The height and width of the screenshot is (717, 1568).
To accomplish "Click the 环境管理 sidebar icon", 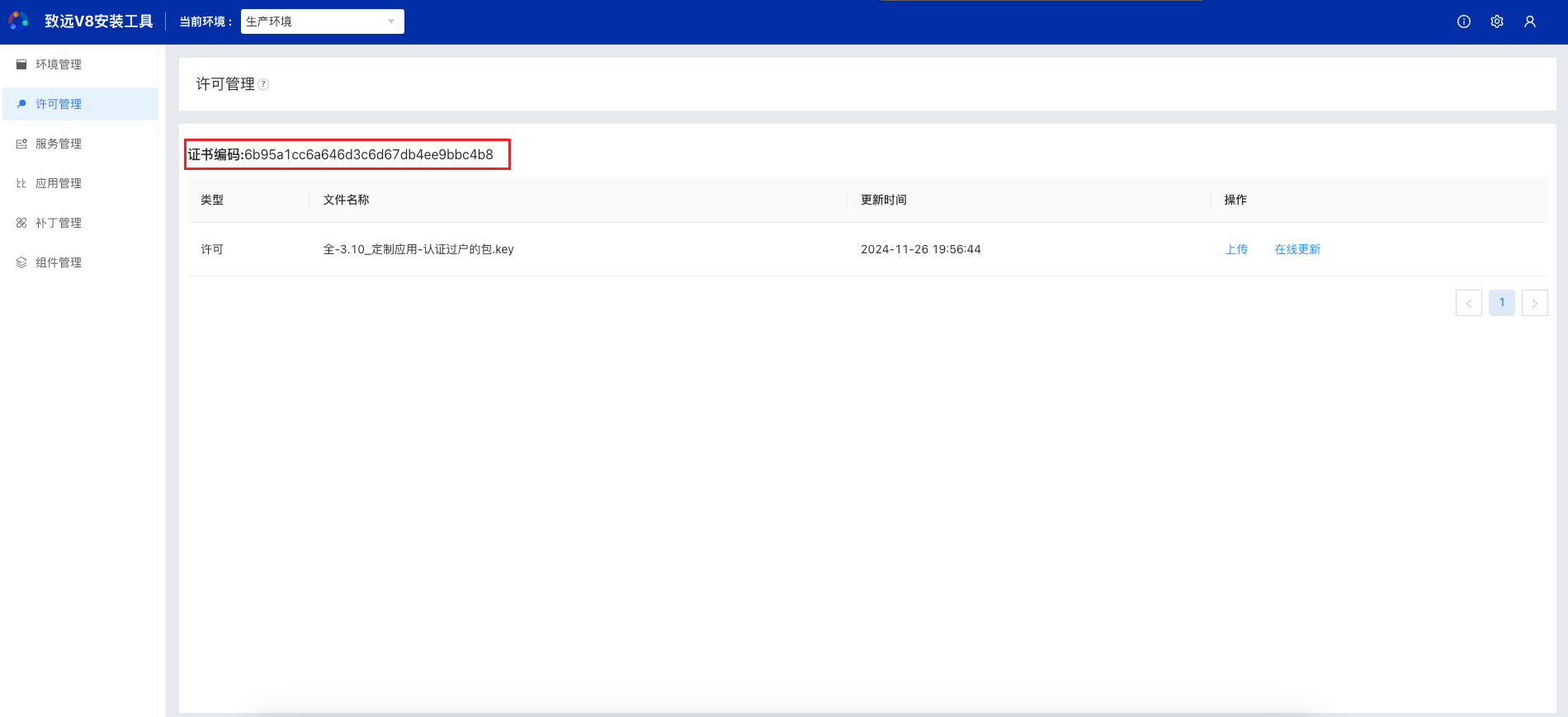I will coord(21,64).
